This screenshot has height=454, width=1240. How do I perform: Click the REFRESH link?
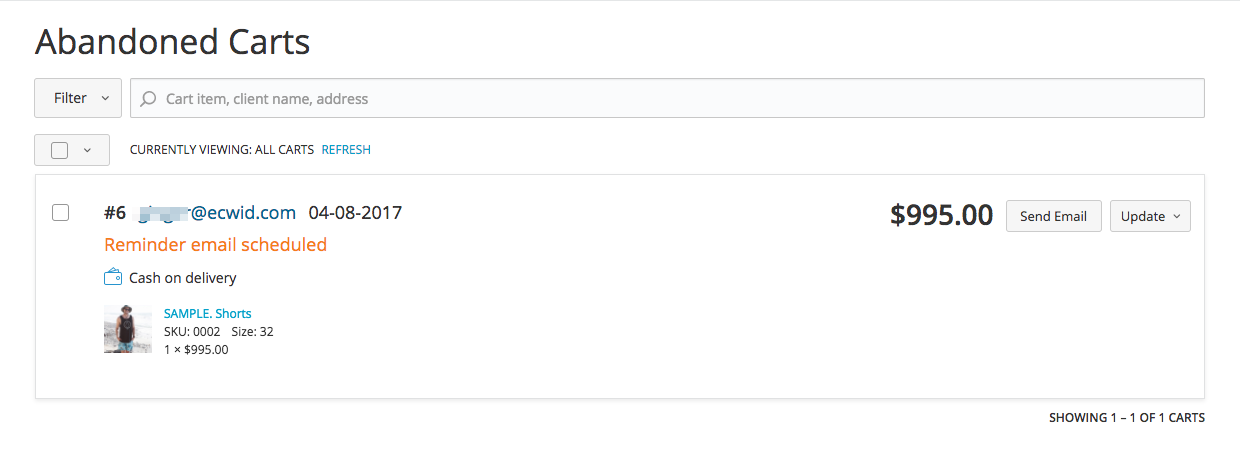tap(346, 150)
